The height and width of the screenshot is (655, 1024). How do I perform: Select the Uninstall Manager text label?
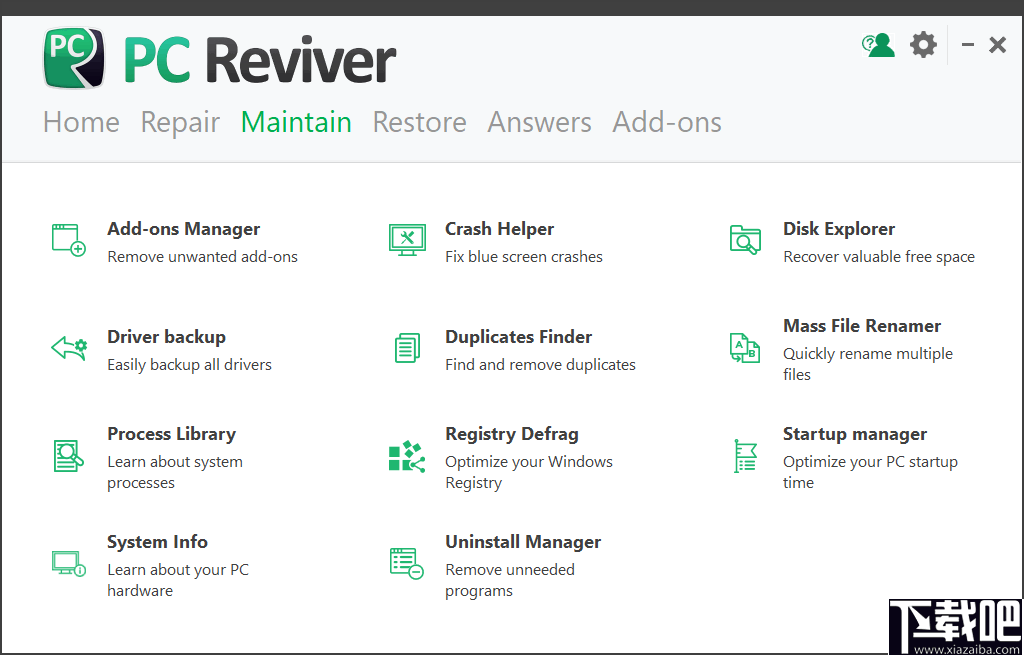[523, 541]
